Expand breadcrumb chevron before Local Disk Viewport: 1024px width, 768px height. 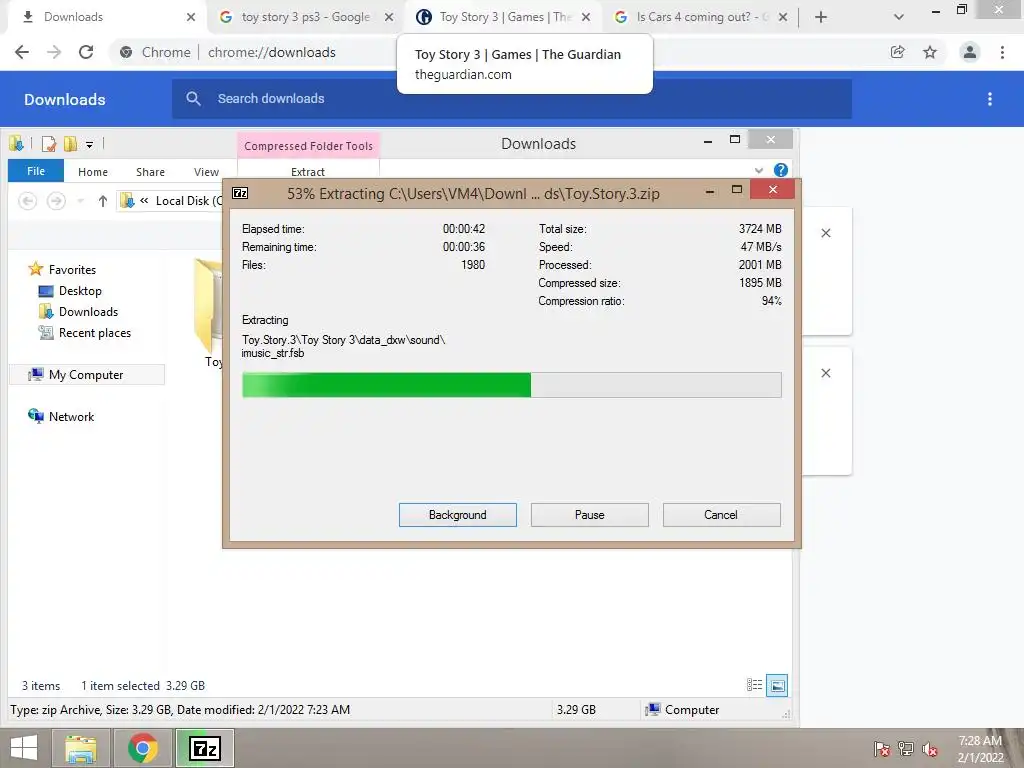point(144,200)
